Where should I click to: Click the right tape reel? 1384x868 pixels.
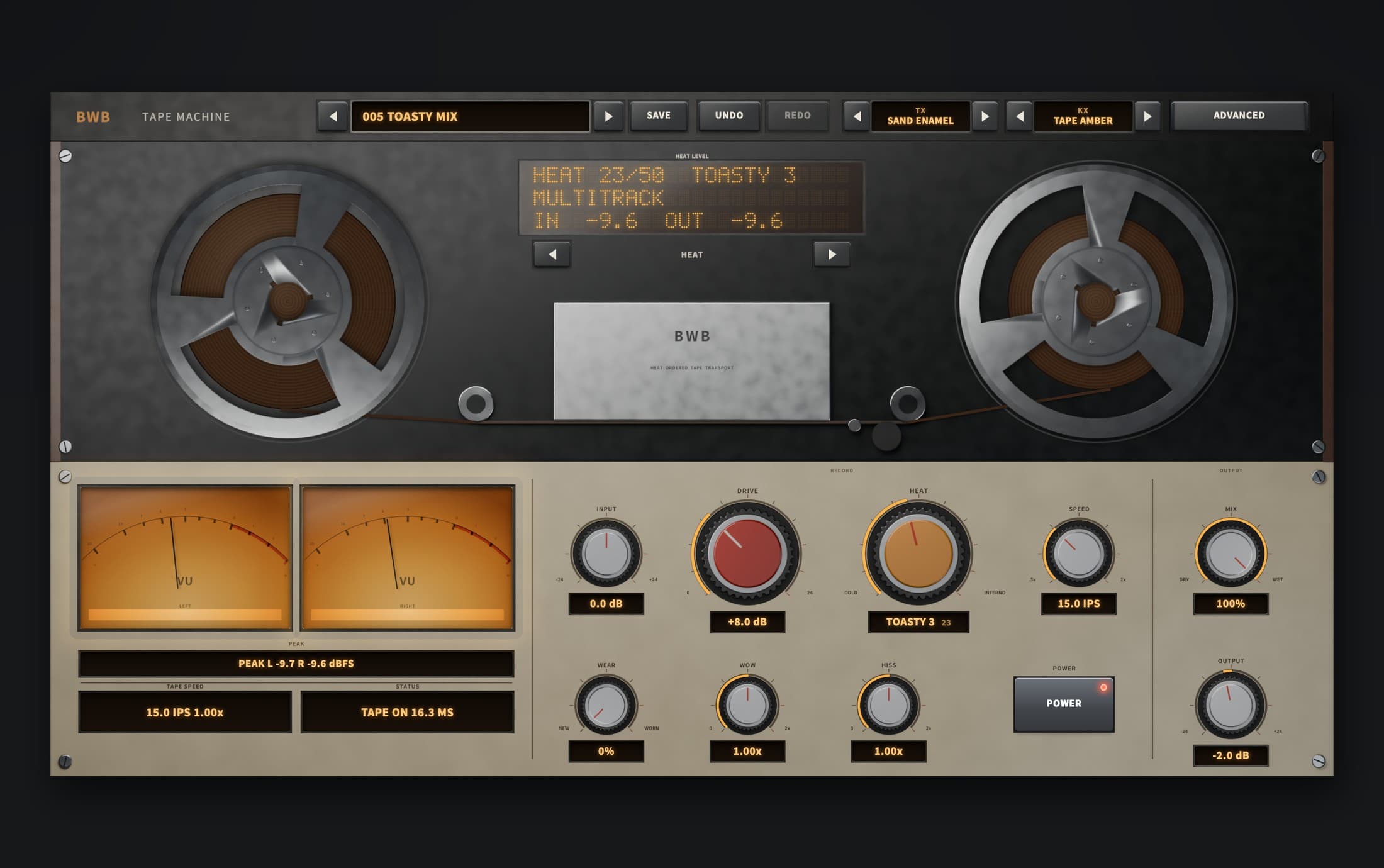(1096, 301)
